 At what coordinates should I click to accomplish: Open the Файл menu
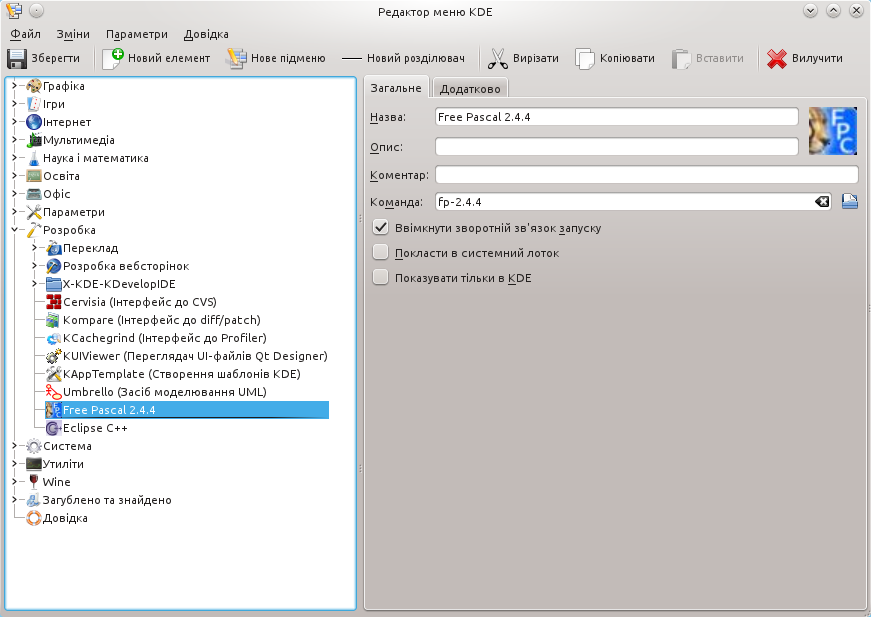point(26,34)
